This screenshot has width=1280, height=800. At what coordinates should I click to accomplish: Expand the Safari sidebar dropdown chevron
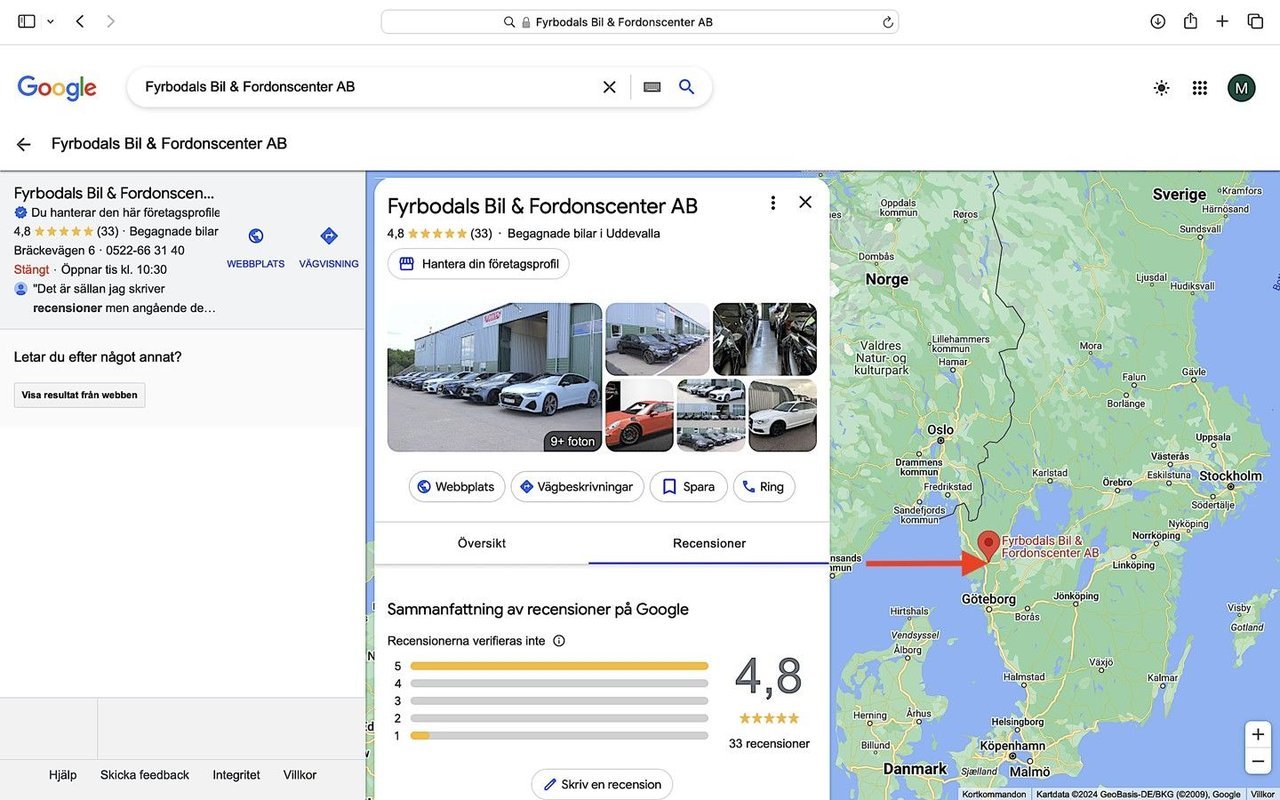[x=50, y=22]
